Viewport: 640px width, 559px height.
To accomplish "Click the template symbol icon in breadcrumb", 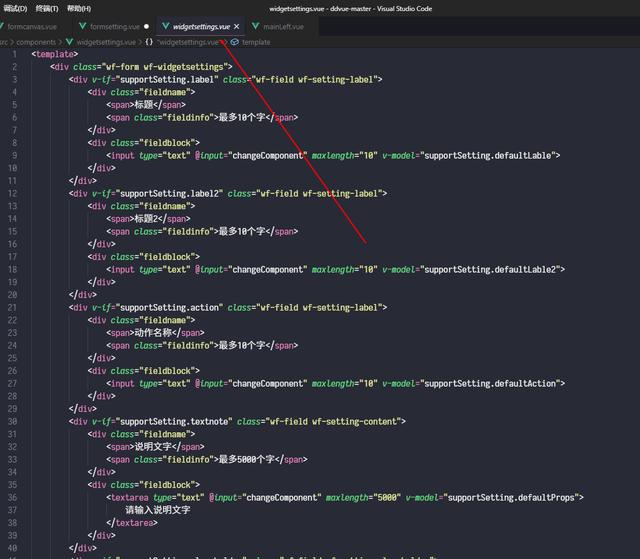I will [x=235, y=42].
